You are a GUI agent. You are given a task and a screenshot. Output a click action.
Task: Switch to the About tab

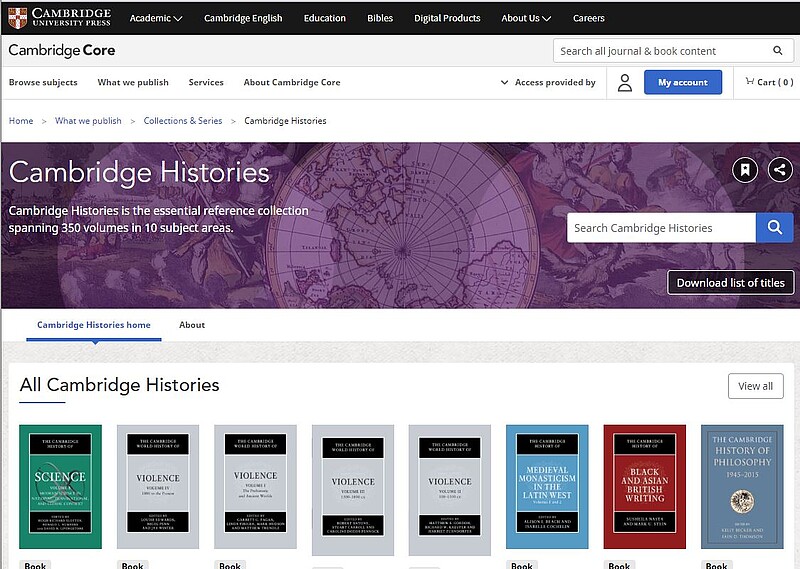click(x=192, y=325)
